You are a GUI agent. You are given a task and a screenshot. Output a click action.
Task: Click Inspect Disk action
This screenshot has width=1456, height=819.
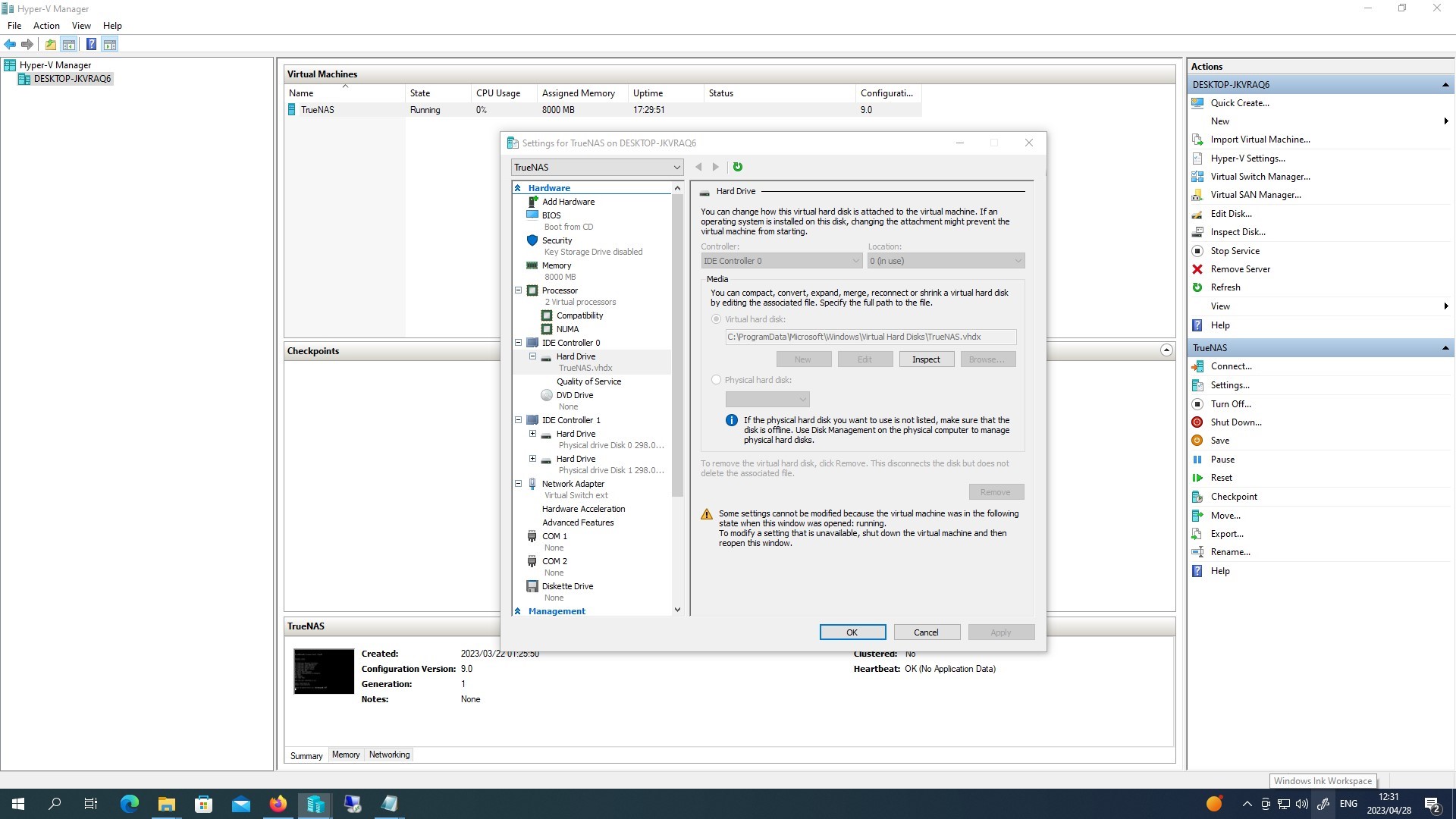tap(1238, 232)
